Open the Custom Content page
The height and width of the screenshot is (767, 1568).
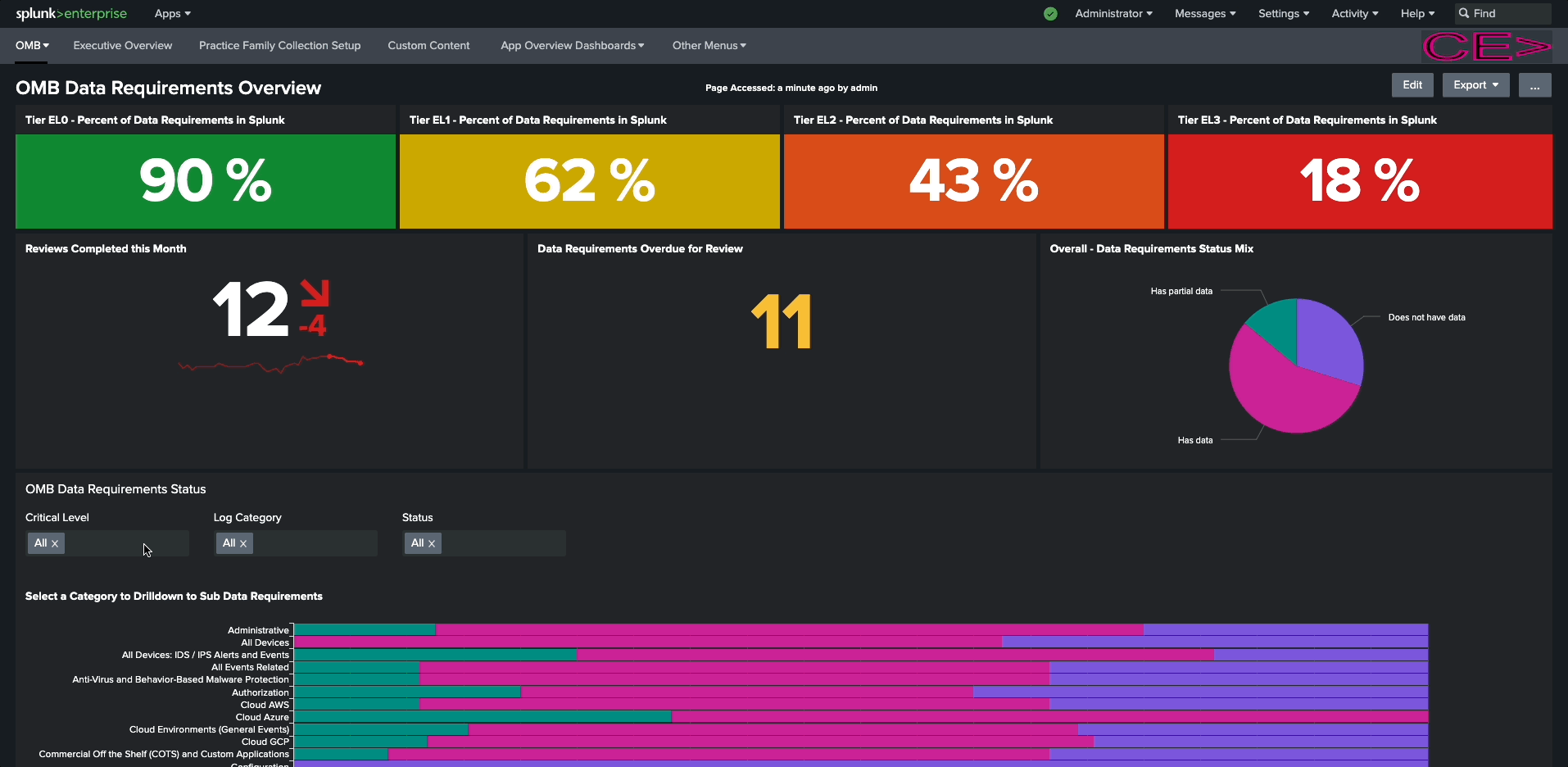click(x=428, y=46)
